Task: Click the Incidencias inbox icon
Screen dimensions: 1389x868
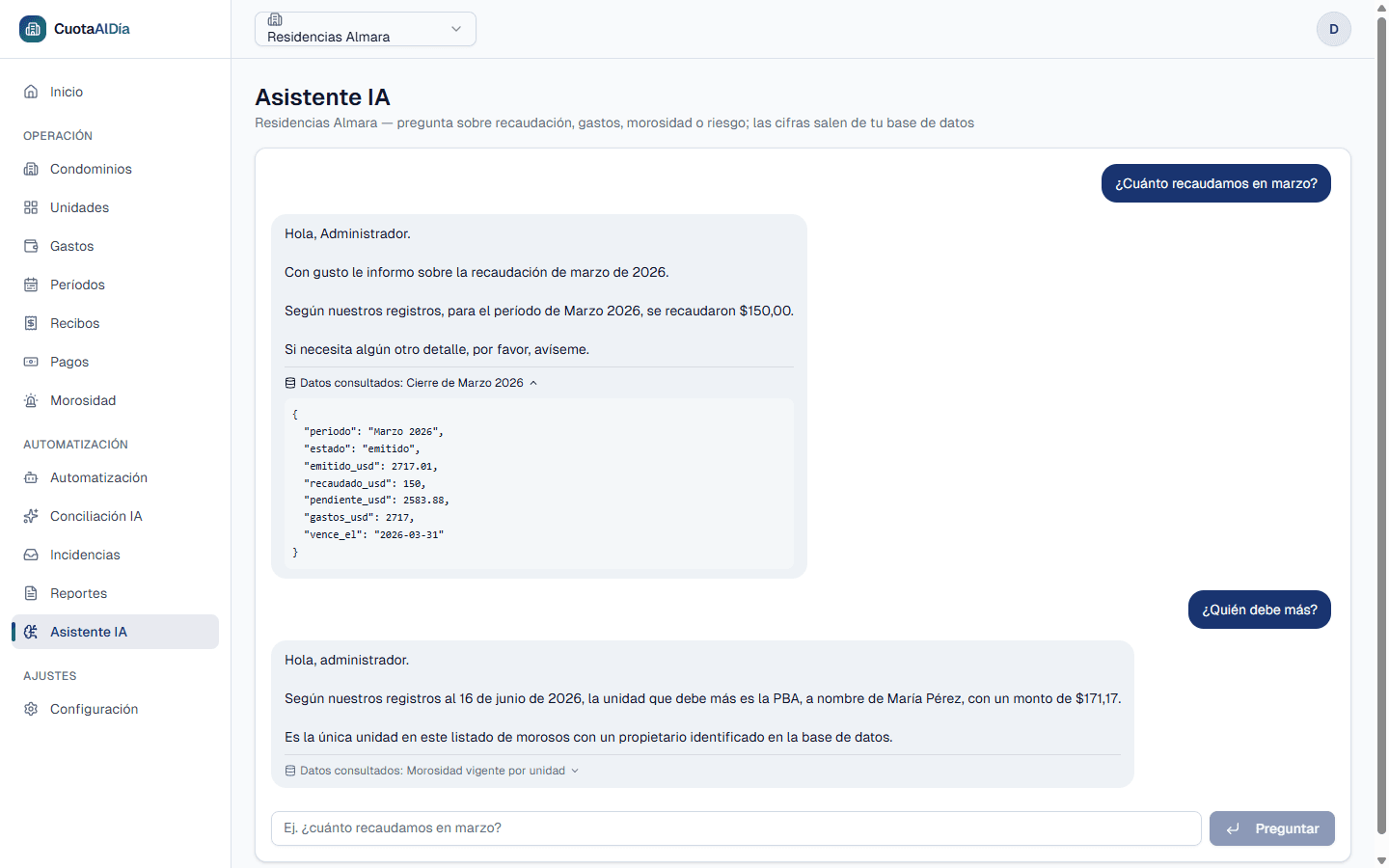Action: coord(31,555)
